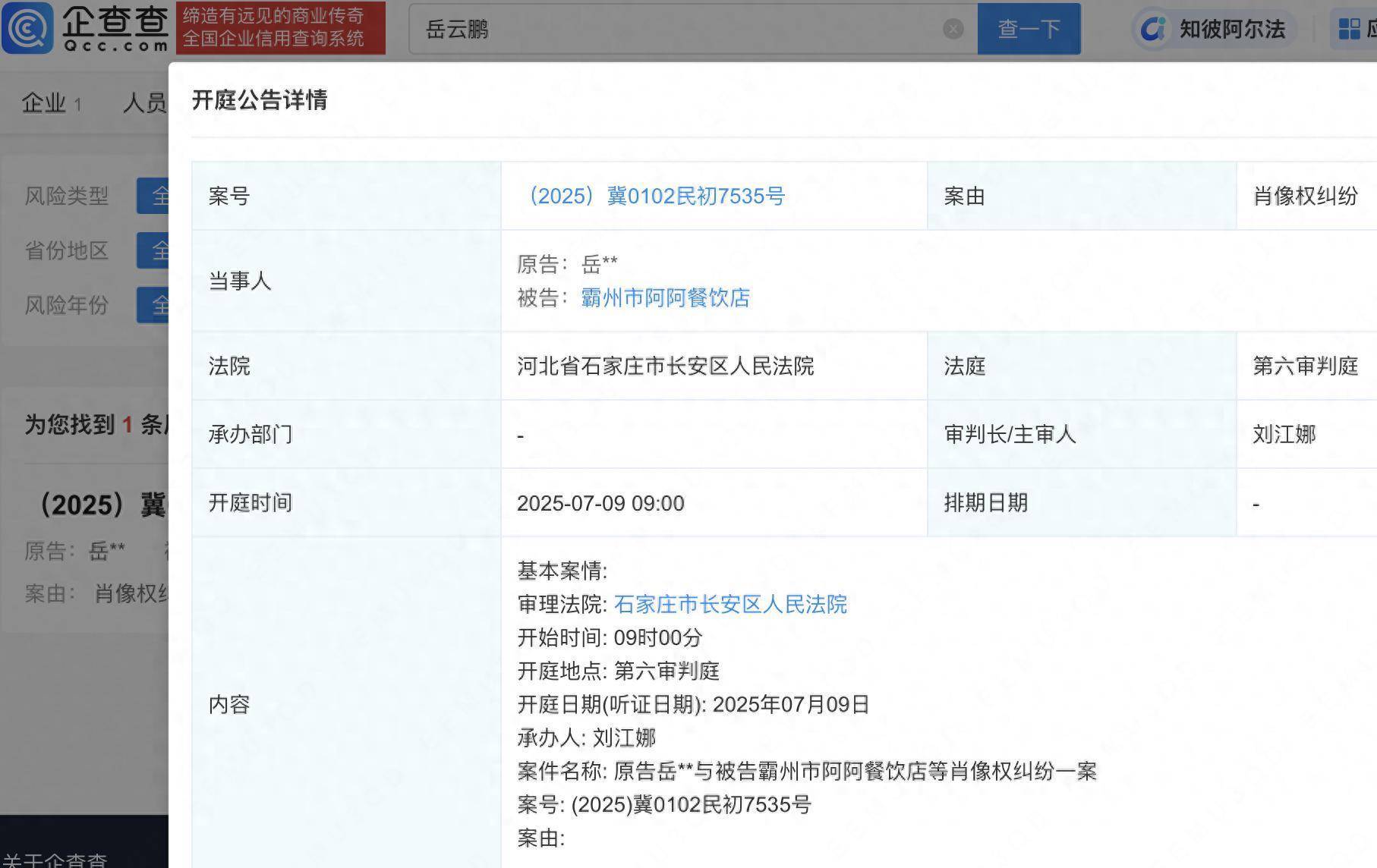Open the apps grid icon
The height and width of the screenshot is (868, 1377).
1349,30
